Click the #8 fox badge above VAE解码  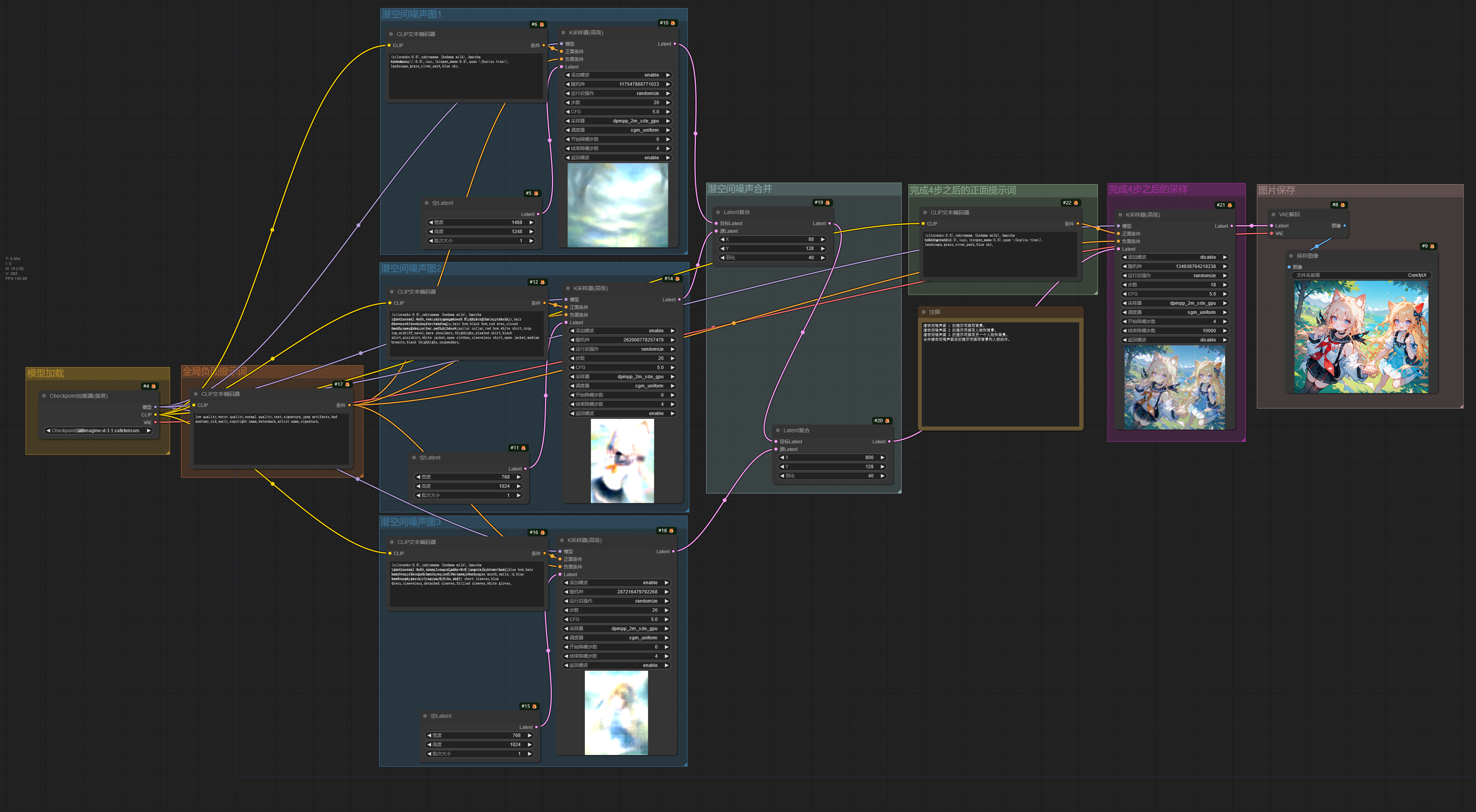[1342, 205]
